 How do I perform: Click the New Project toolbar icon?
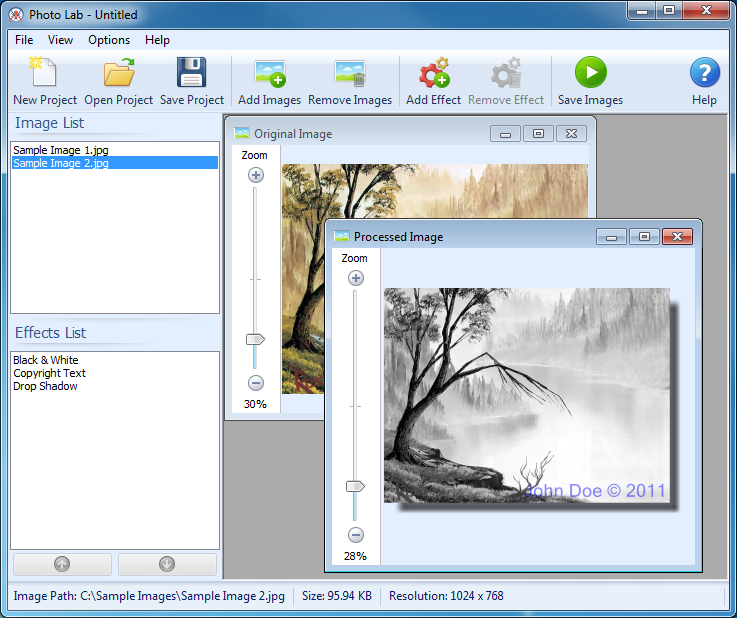tap(43, 71)
